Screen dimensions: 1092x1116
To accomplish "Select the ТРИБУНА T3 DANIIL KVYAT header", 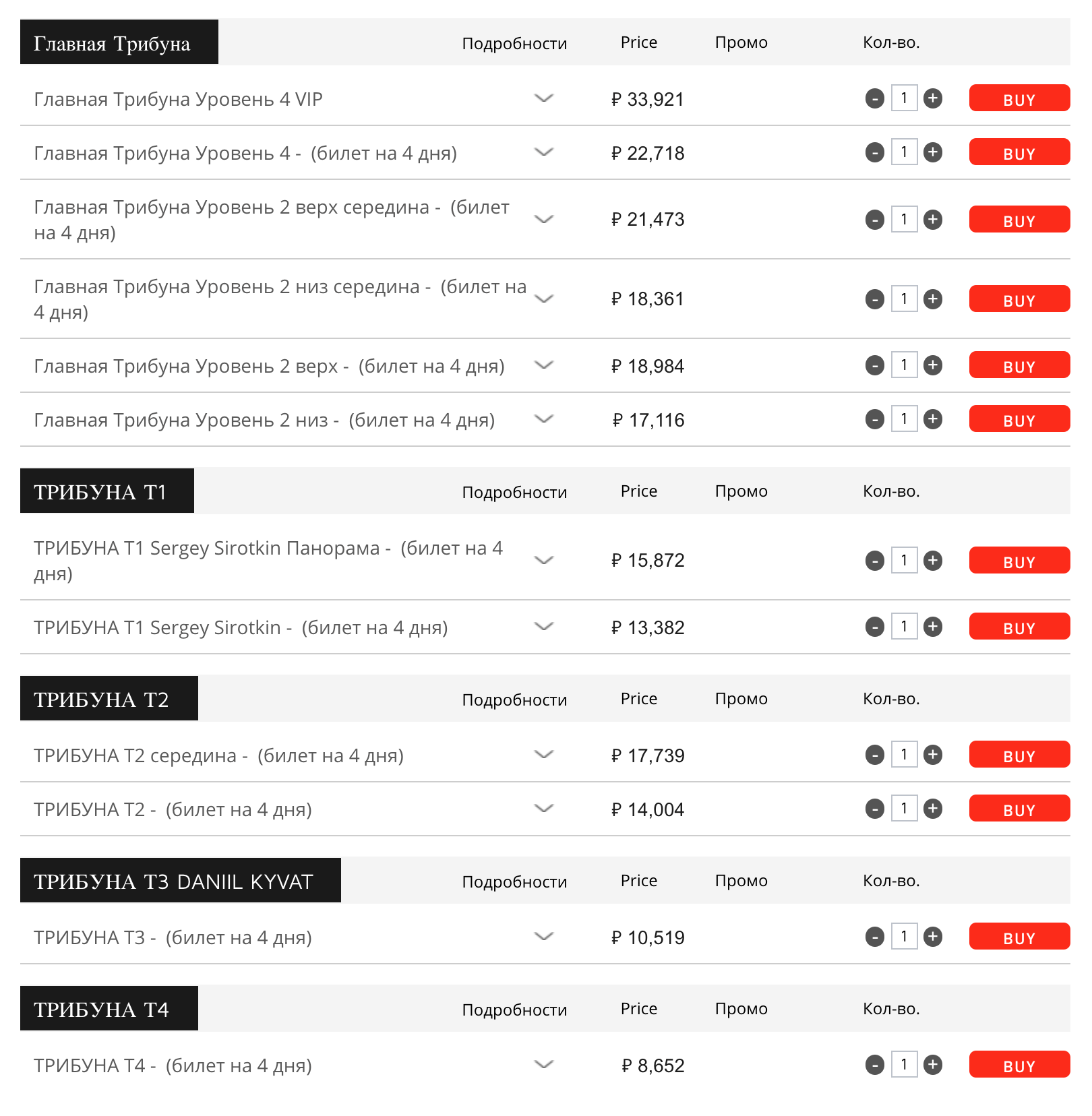I will tap(181, 880).
